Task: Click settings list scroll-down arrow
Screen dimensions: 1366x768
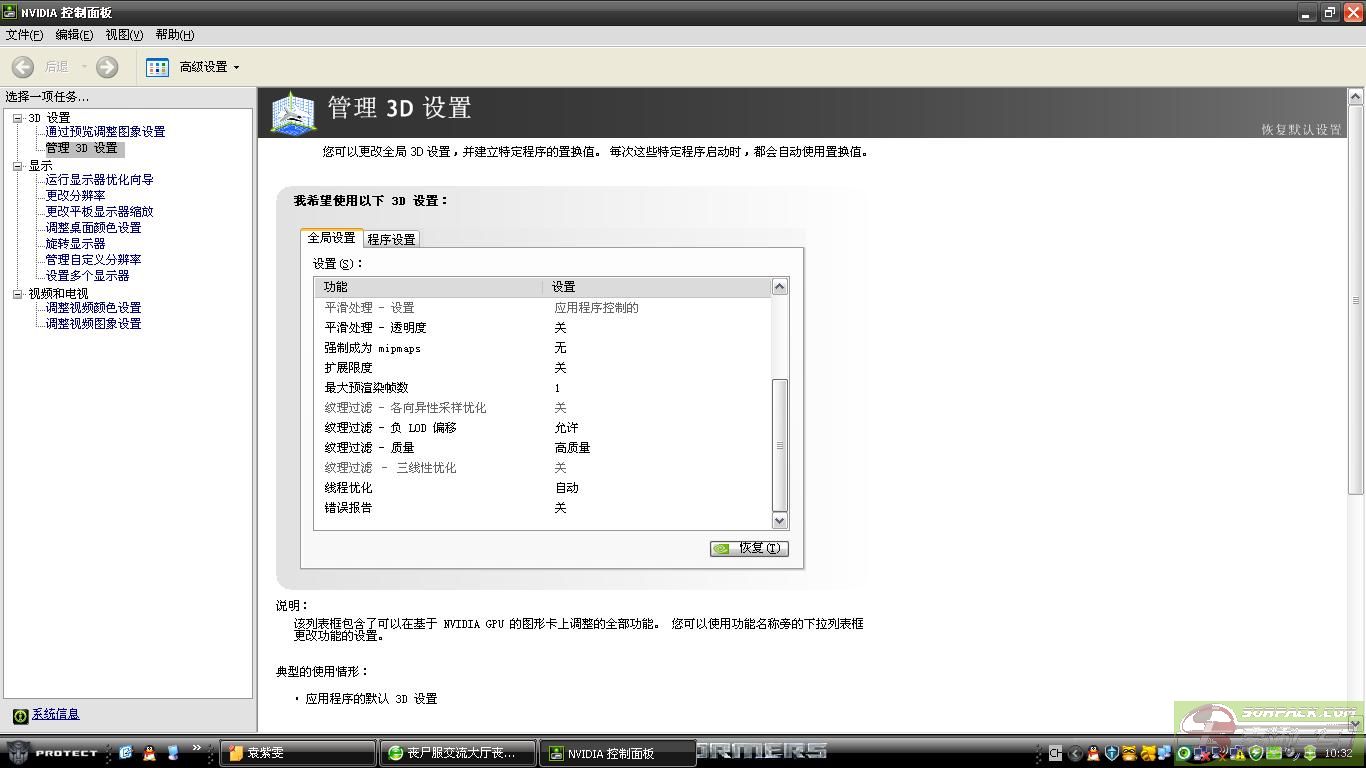Action: tap(780, 521)
